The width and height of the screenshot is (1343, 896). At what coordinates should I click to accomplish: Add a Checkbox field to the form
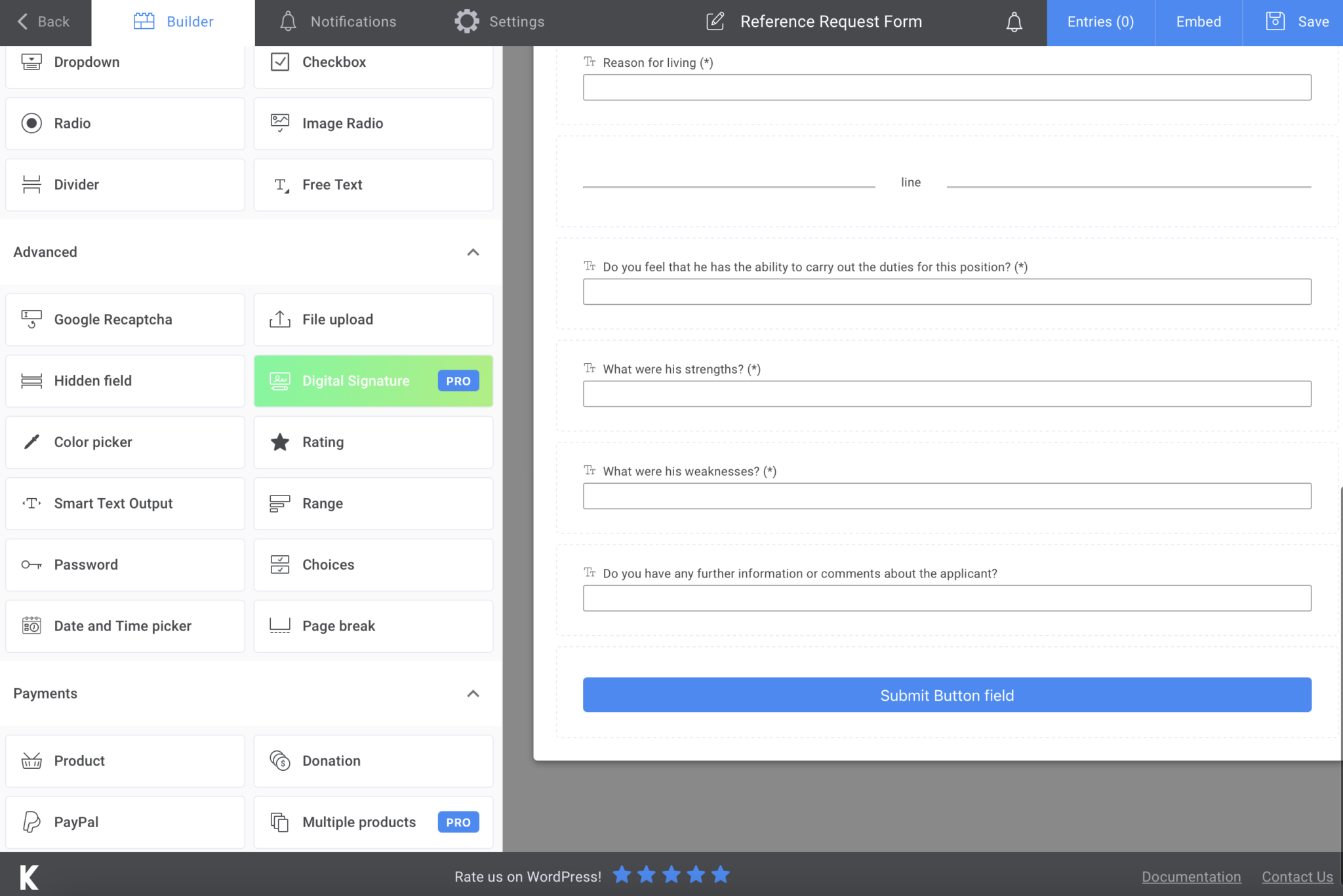point(372,62)
